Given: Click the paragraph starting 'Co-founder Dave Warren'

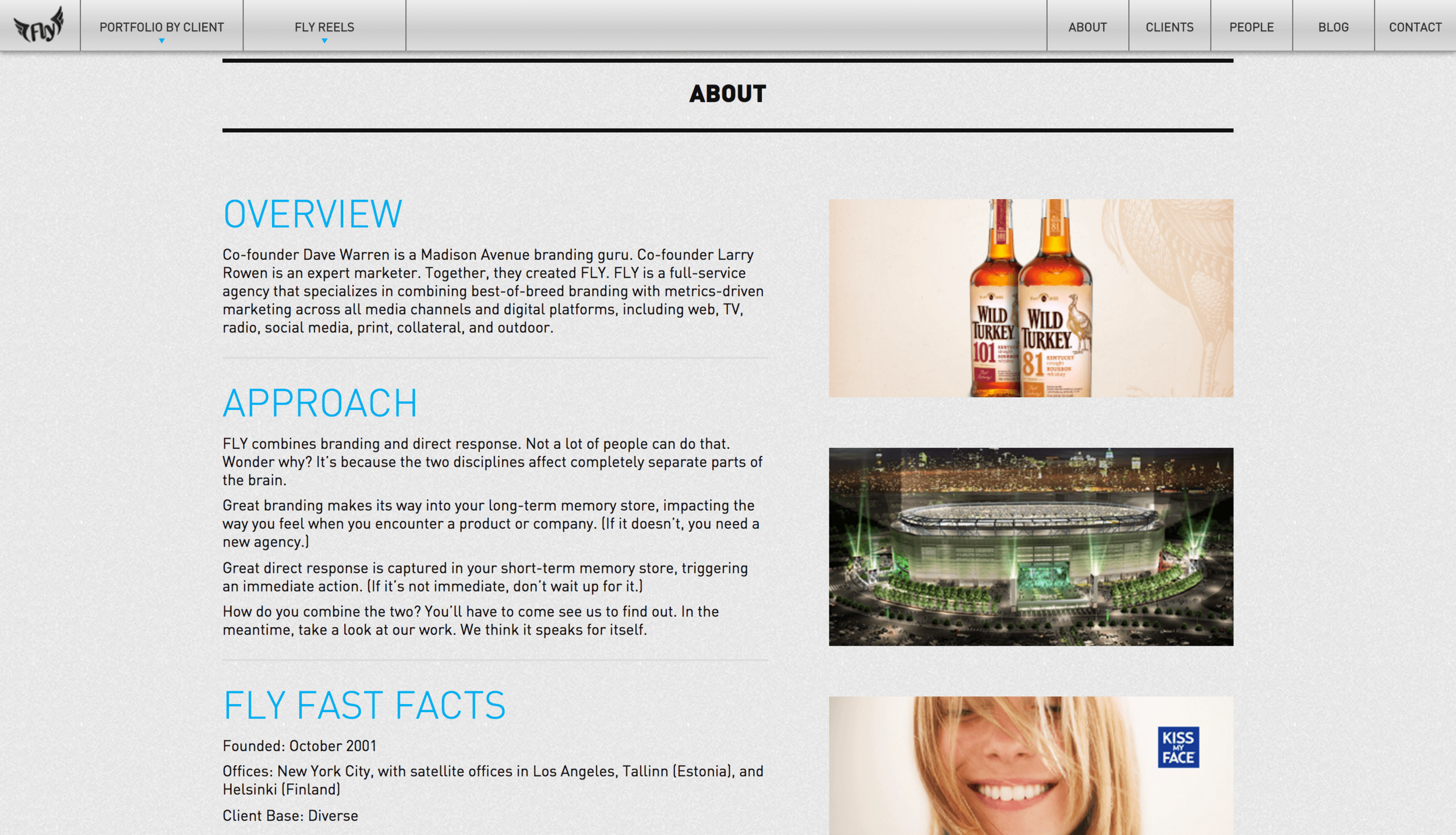Looking at the screenshot, I should click(x=493, y=291).
